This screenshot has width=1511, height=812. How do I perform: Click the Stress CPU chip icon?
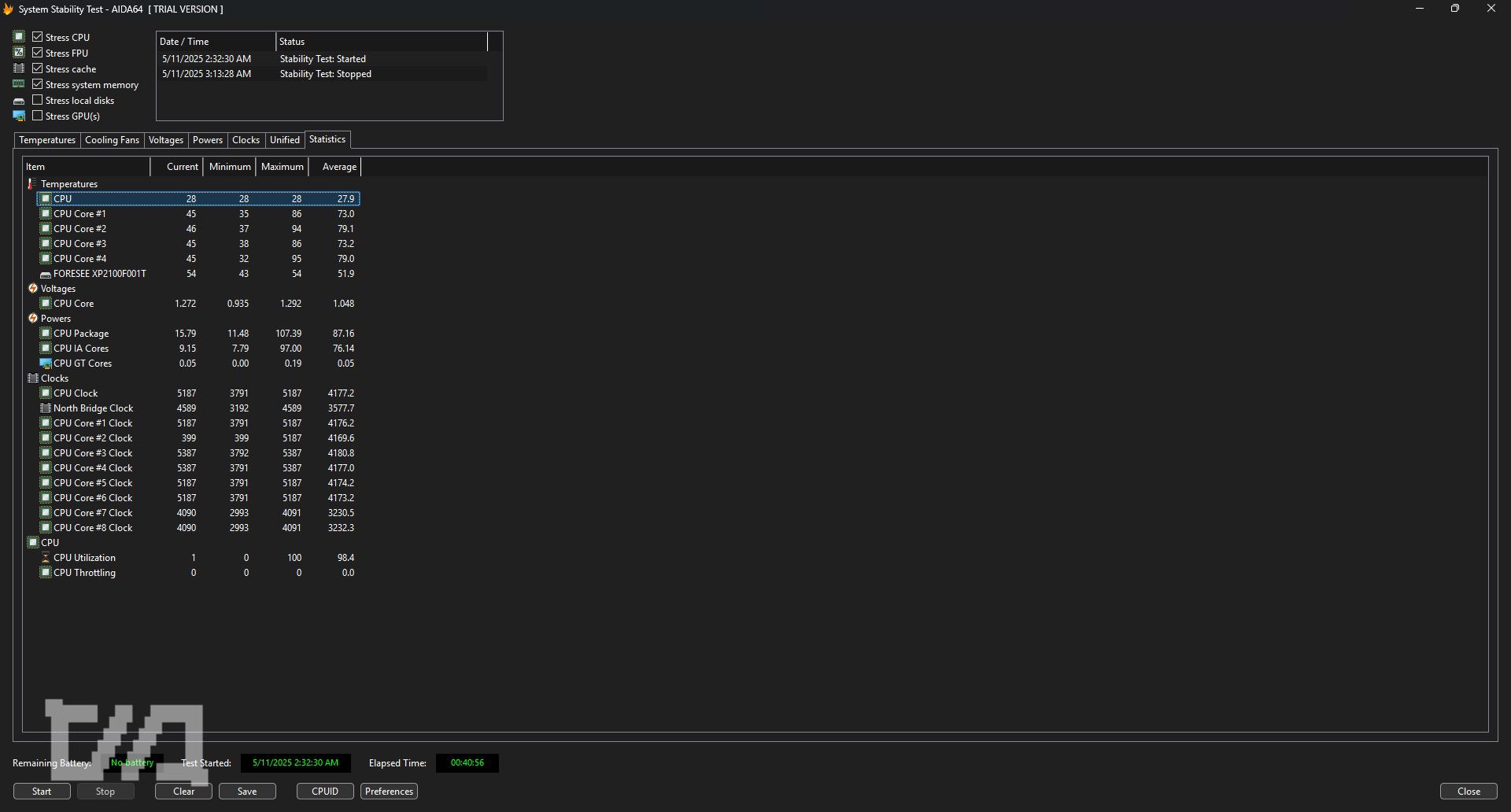19,37
